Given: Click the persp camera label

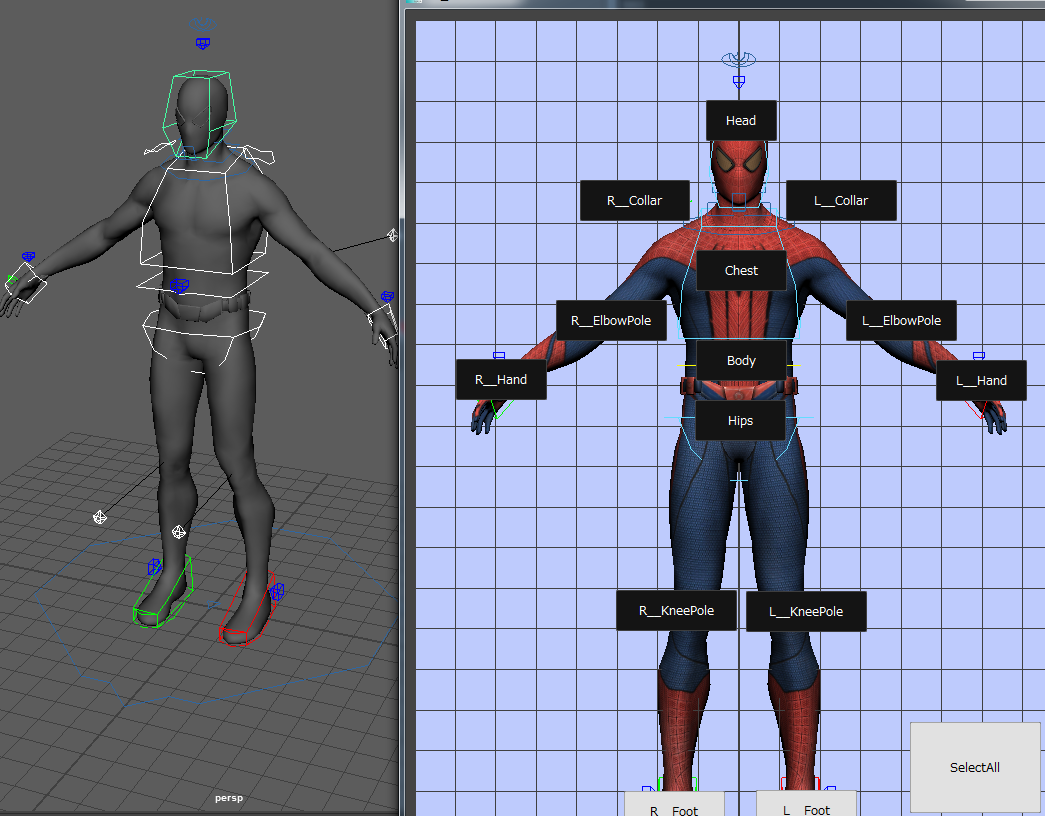Looking at the screenshot, I should point(229,798).
